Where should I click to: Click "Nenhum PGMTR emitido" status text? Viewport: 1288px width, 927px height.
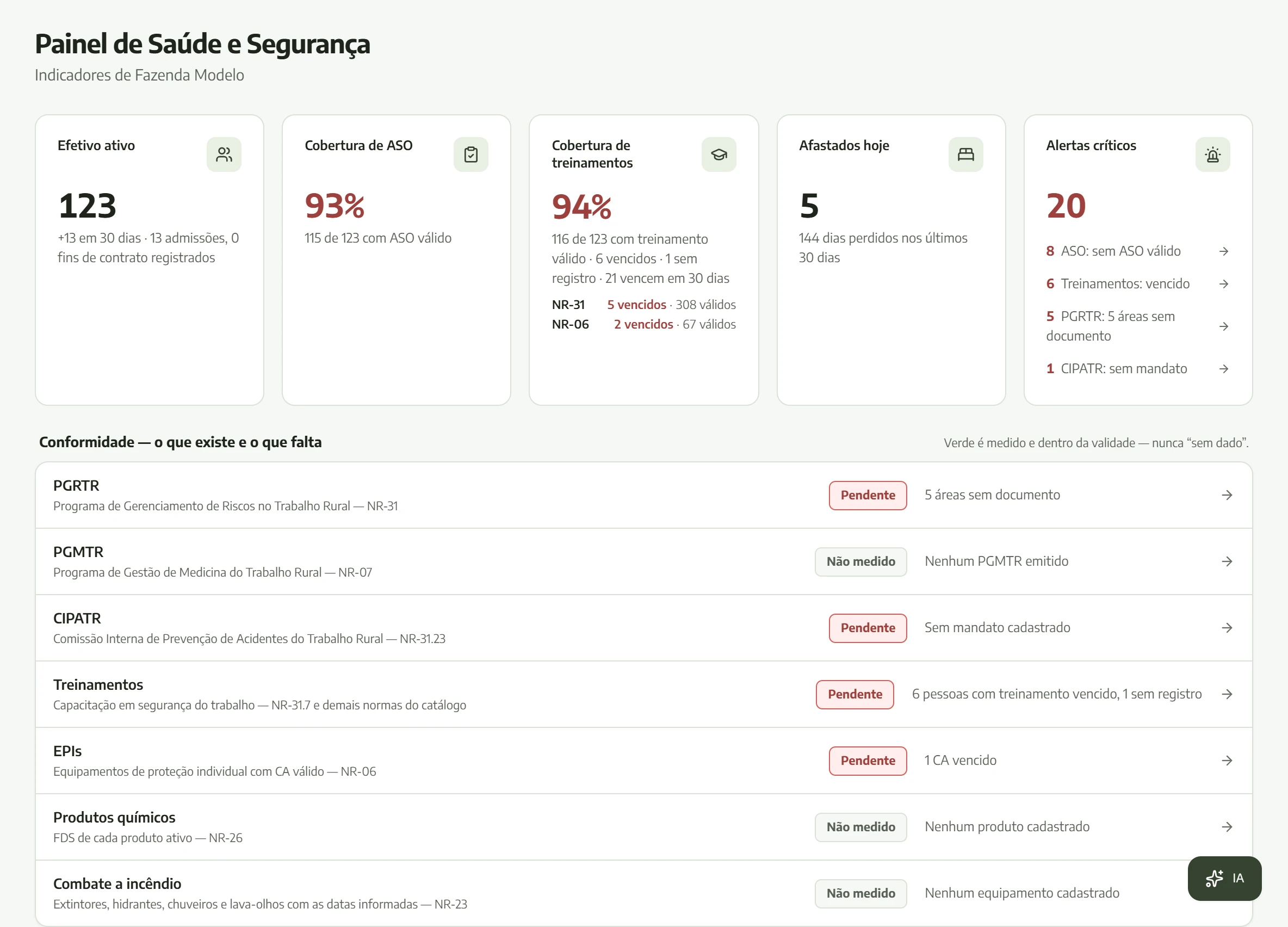[996, 561]
